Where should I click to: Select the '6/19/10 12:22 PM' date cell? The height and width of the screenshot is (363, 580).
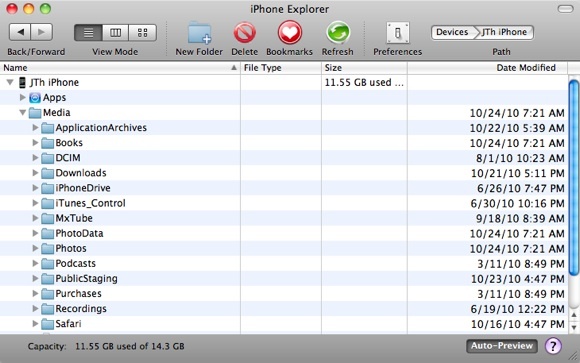pyautogui.click(x=487, y=309)
